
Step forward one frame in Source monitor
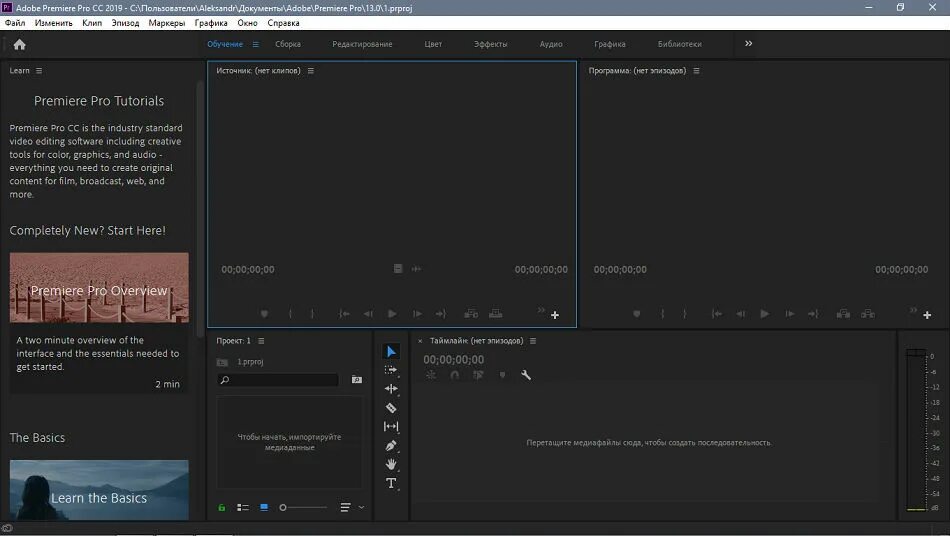(417, 314)
